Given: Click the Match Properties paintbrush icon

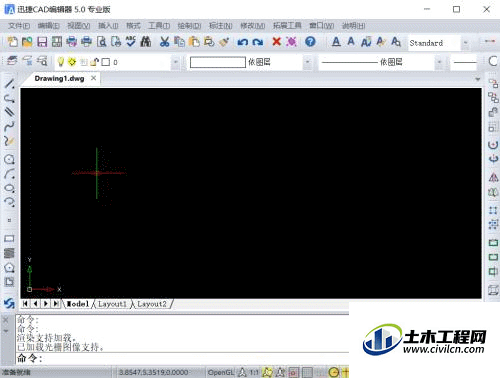Looking at the screenshot, I should click(224, 42).
